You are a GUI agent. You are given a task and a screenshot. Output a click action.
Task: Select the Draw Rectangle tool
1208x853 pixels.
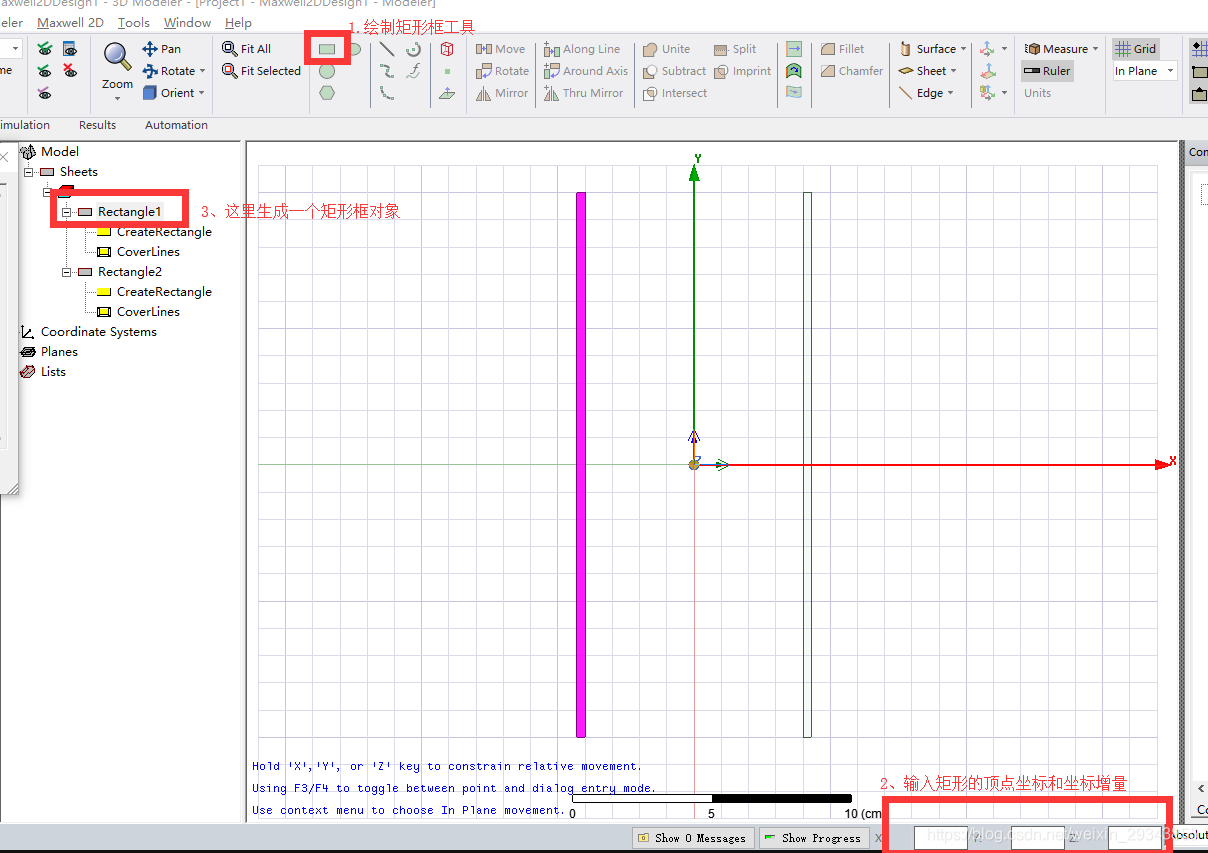tap(327, 49)
